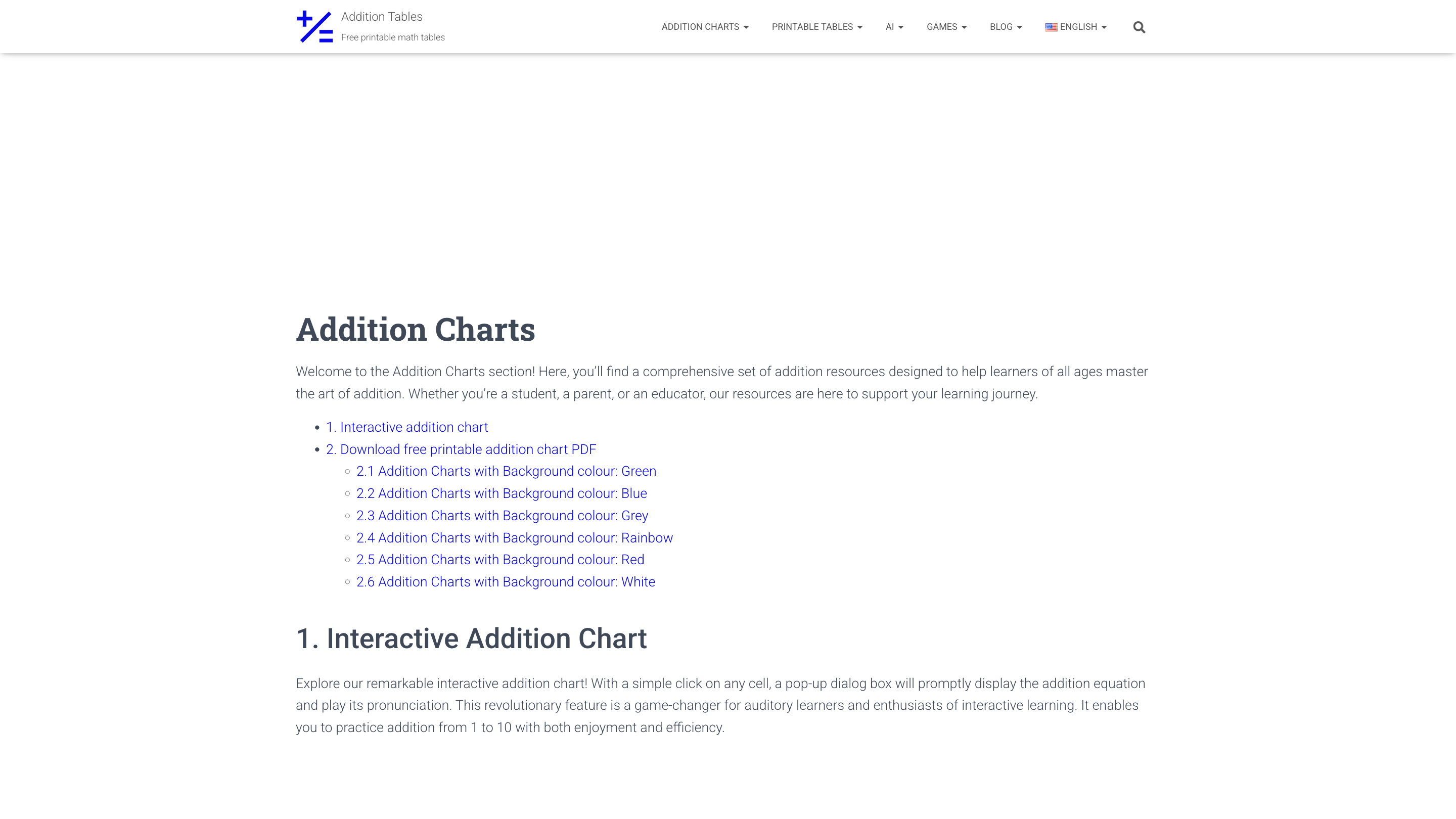Screen dimensions: 1456x819
Task: Open link for White background addition charts
Action: click(506, 581)
